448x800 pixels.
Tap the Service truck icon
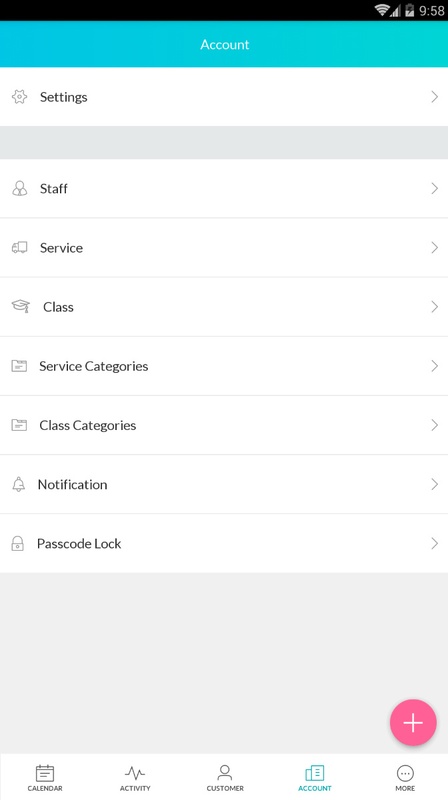pos(19,247)
